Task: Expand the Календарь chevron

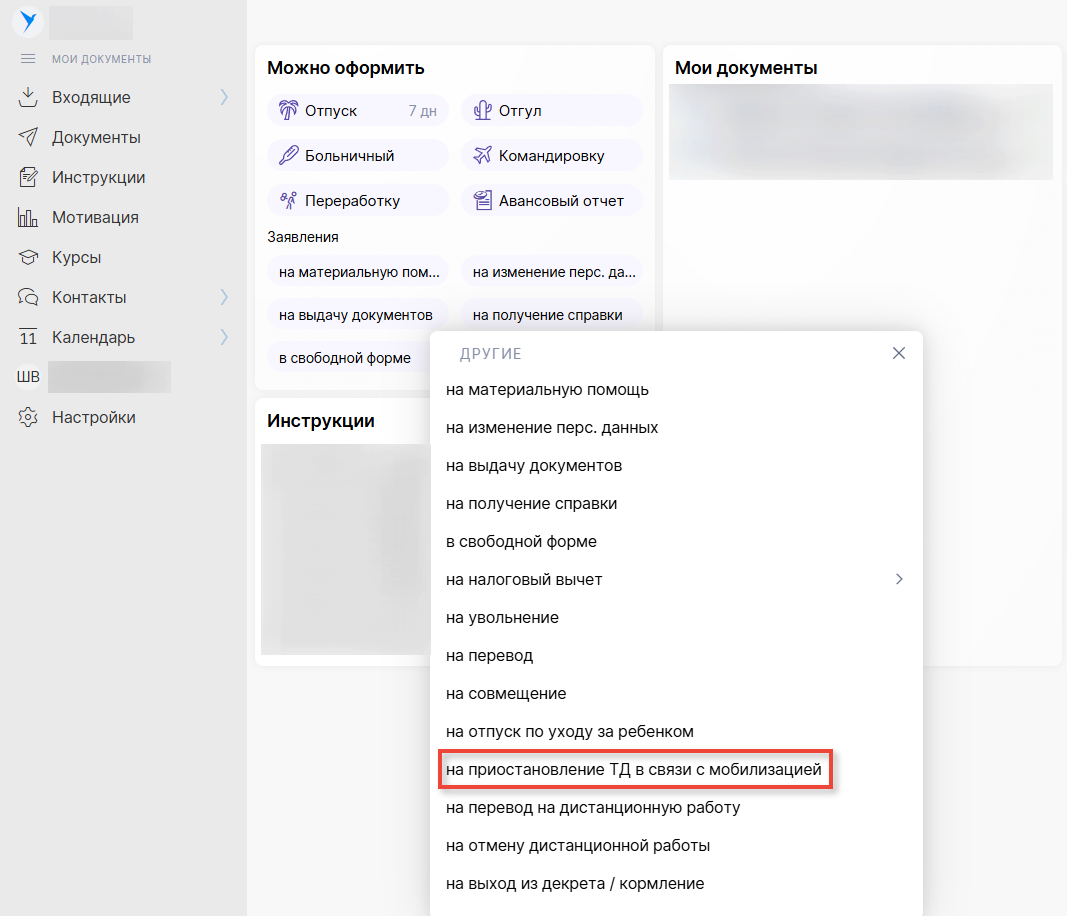Action: (224, 338)
